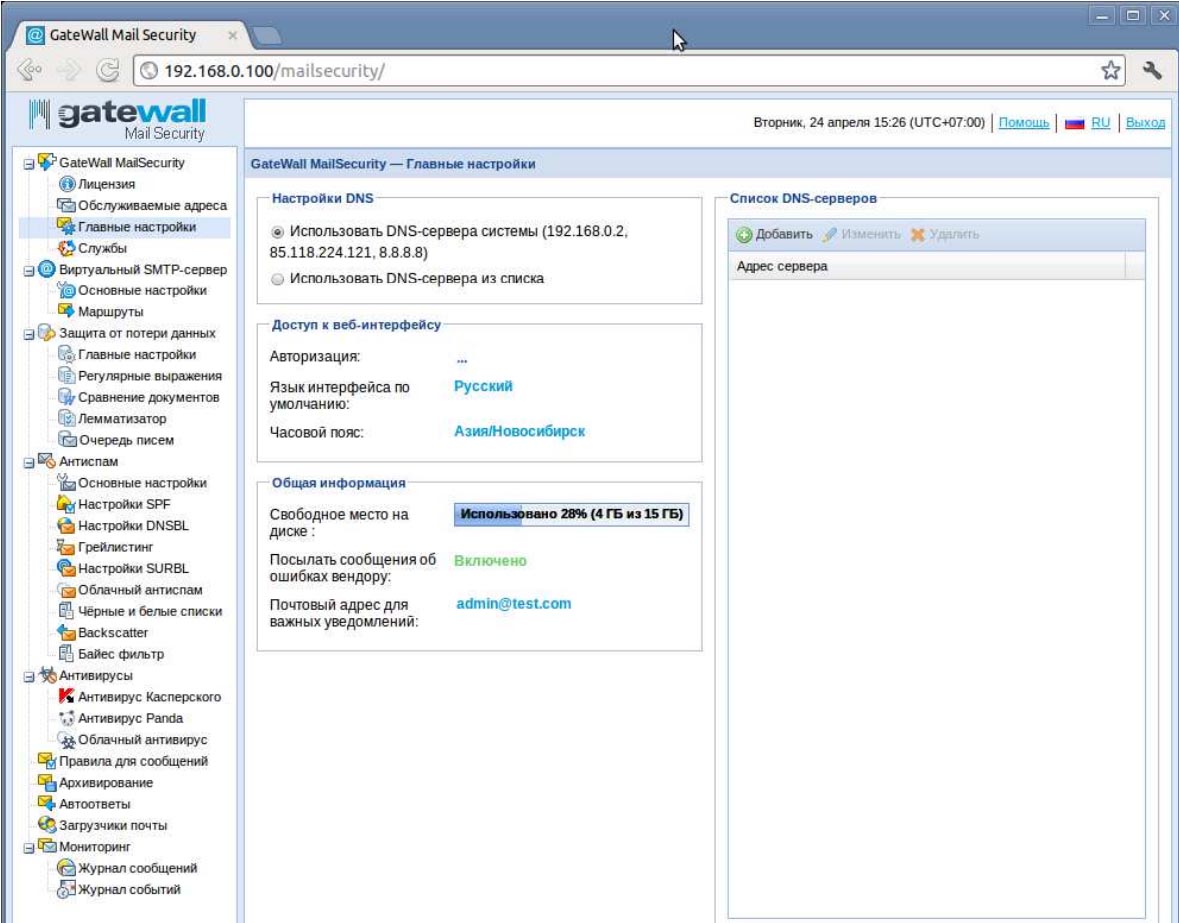1179x923 pixels.
Task: Click the Регулярные выражения icon
Action: 66,376
